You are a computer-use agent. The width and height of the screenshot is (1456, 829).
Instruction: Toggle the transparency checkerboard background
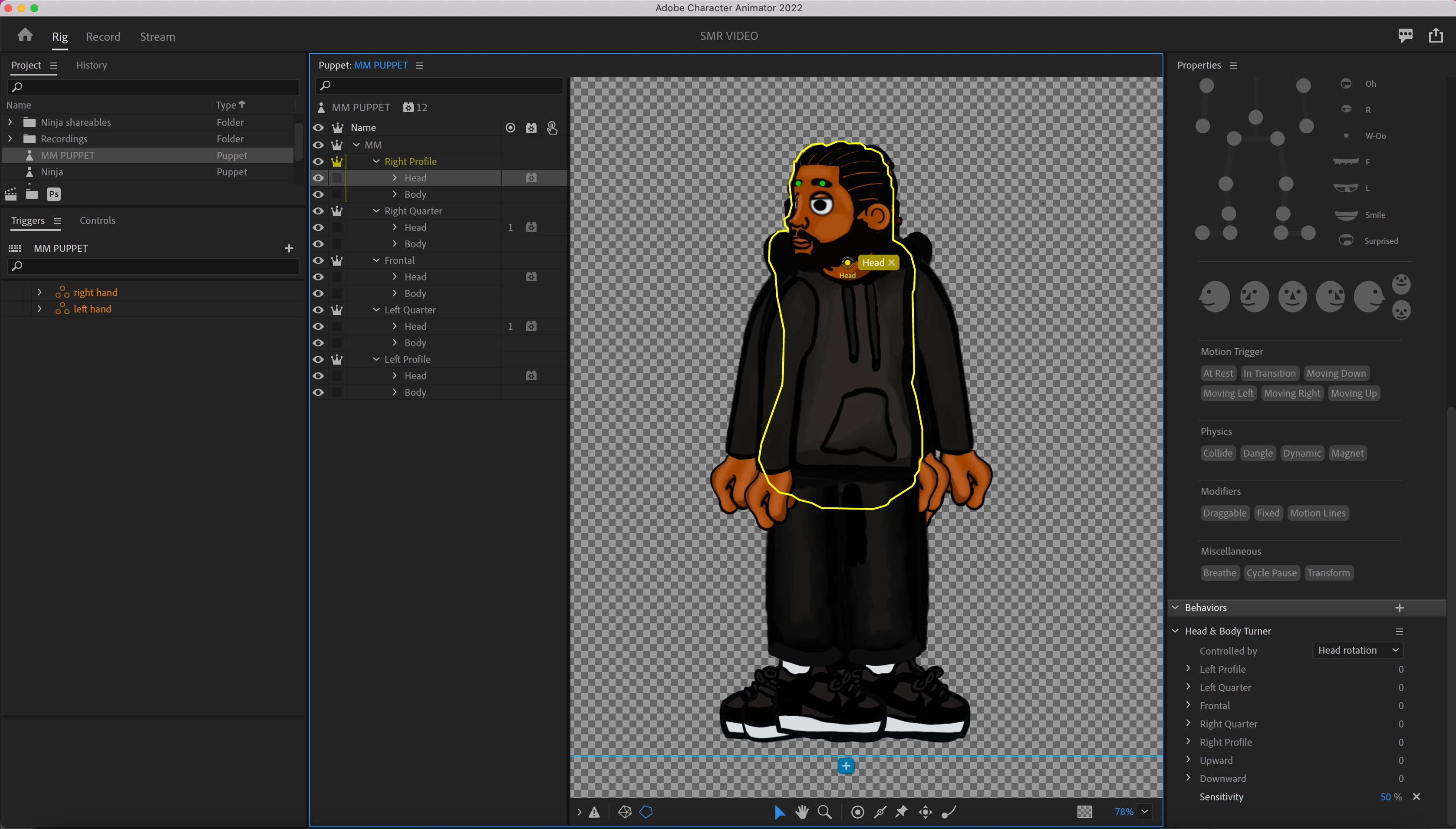[1084, 812]
